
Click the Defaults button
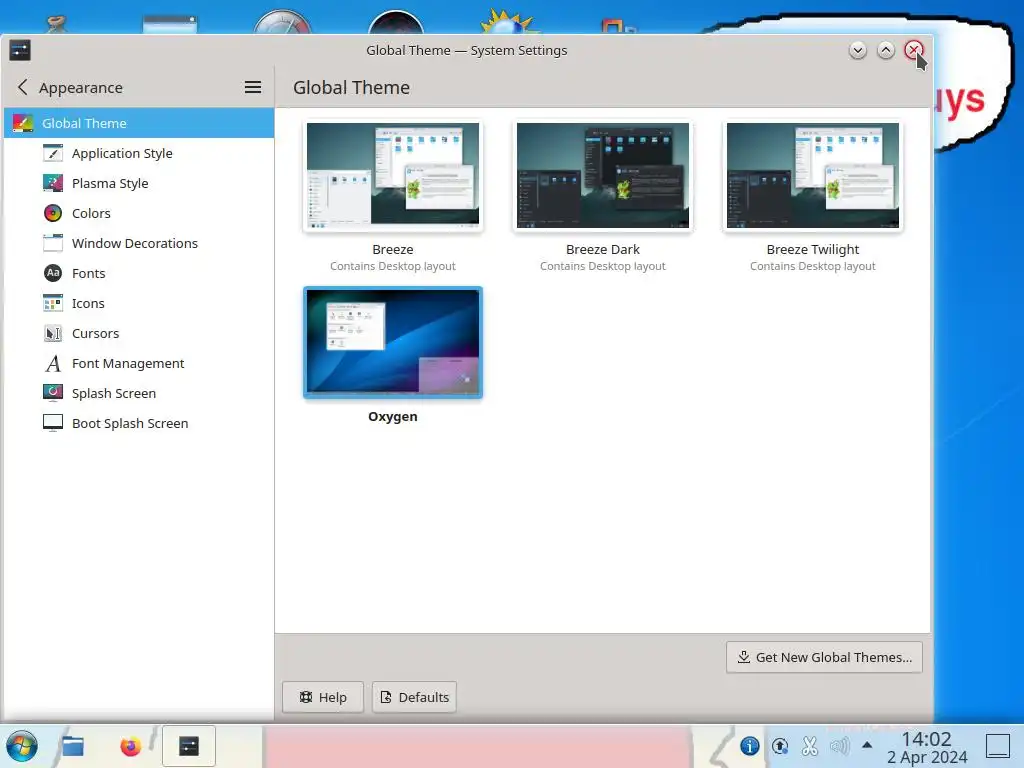coord(414,697)
